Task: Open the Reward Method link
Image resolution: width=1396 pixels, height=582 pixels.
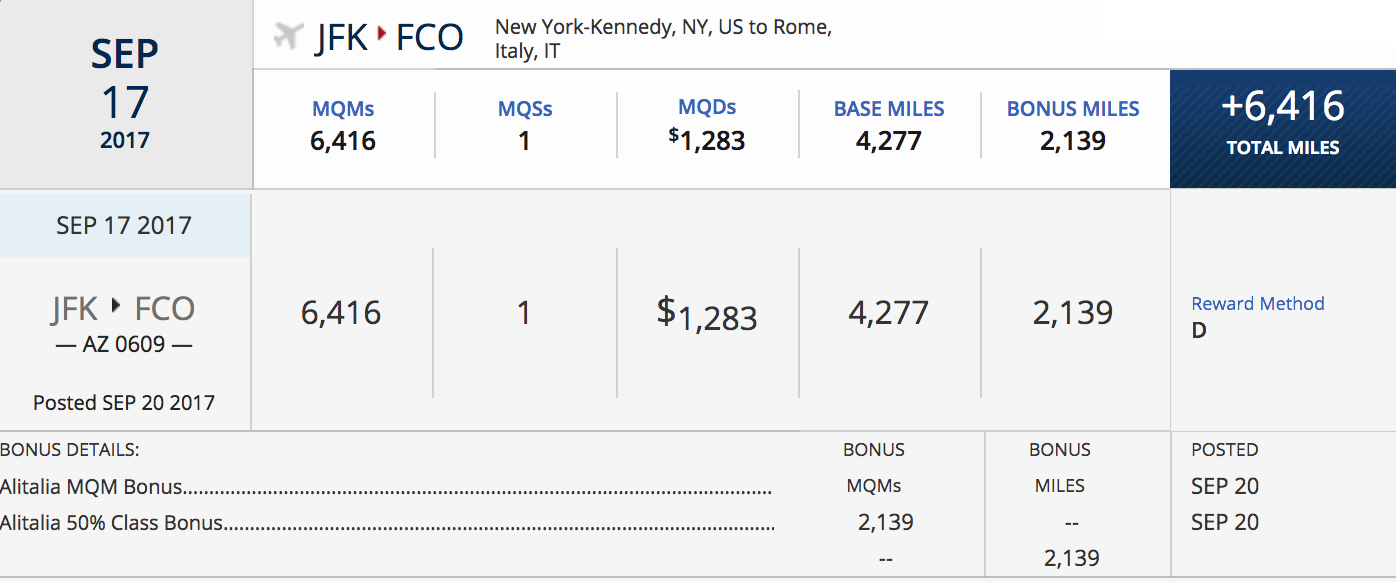Action: [1257, 304]
